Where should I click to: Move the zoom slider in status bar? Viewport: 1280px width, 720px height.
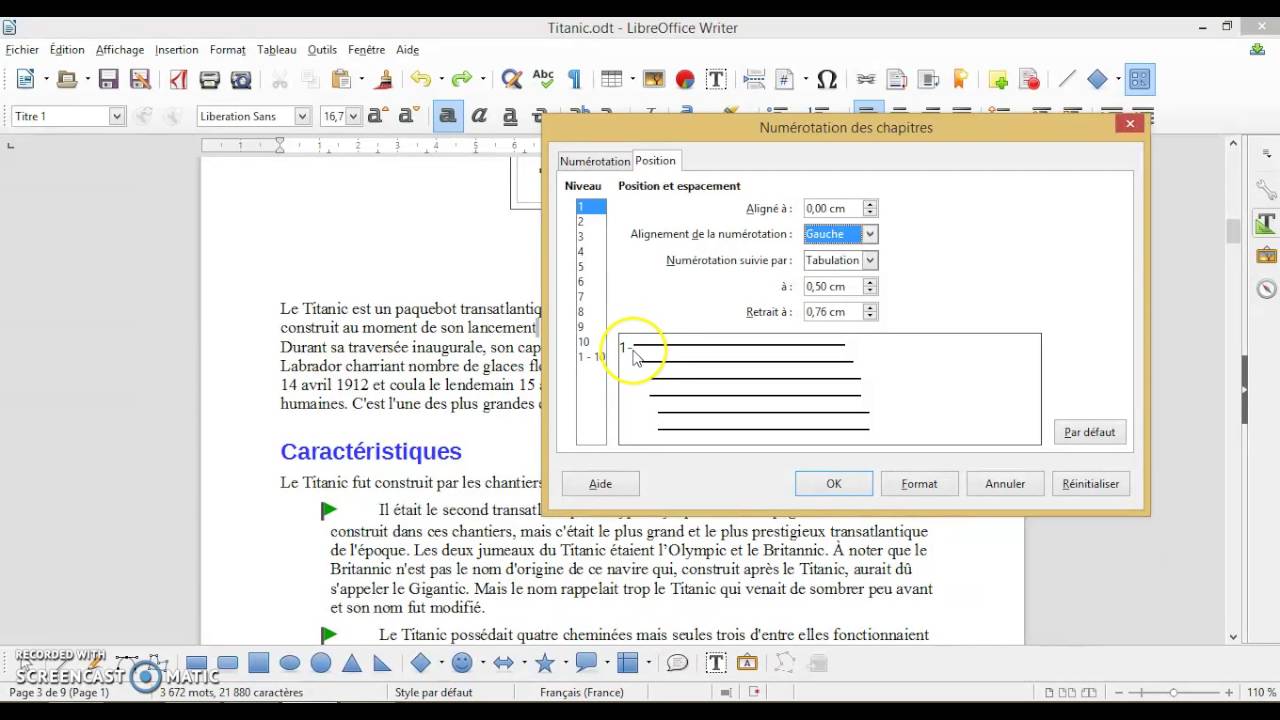1173,692
